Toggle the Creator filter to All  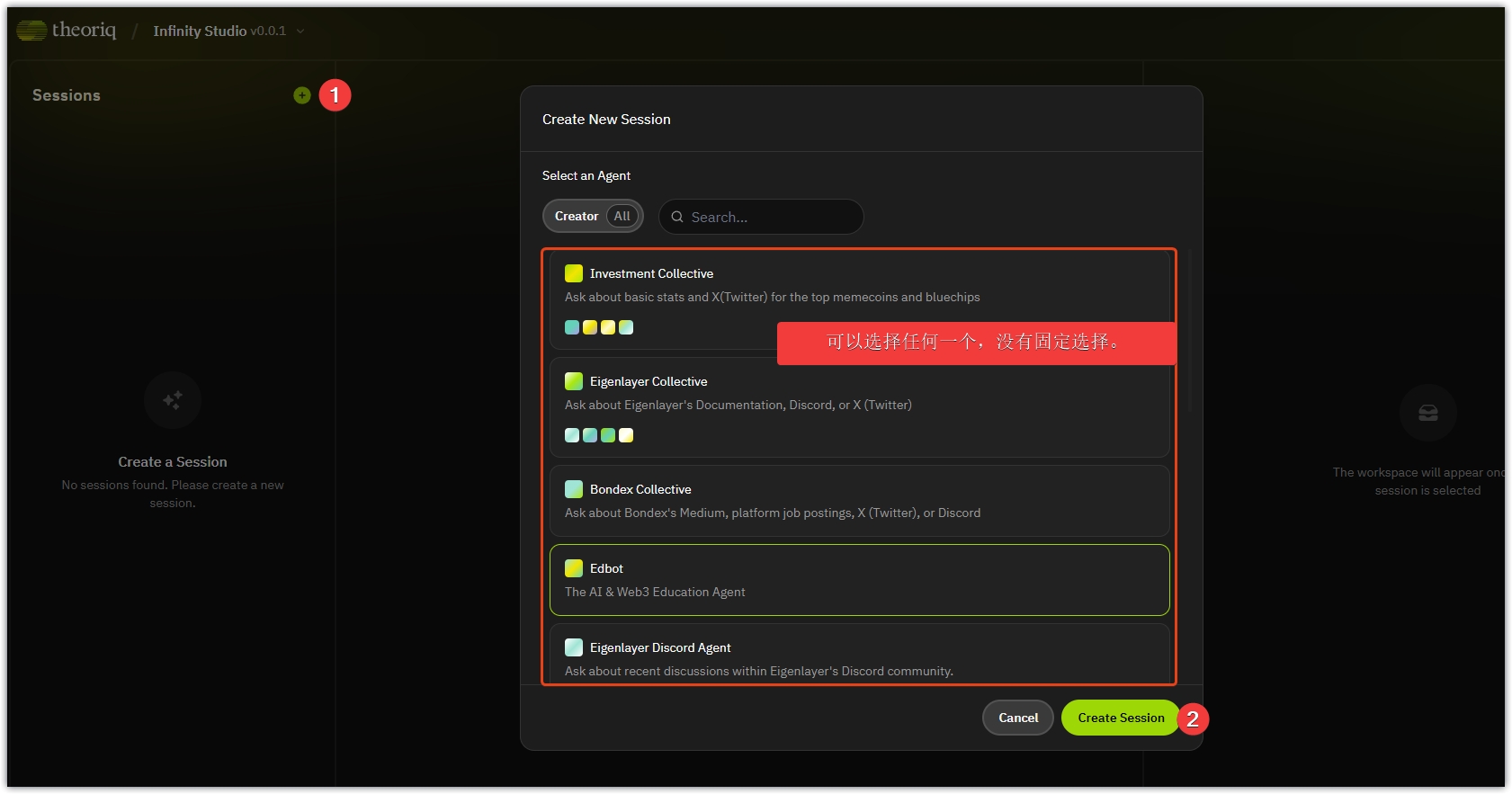[x=622, y=216]
